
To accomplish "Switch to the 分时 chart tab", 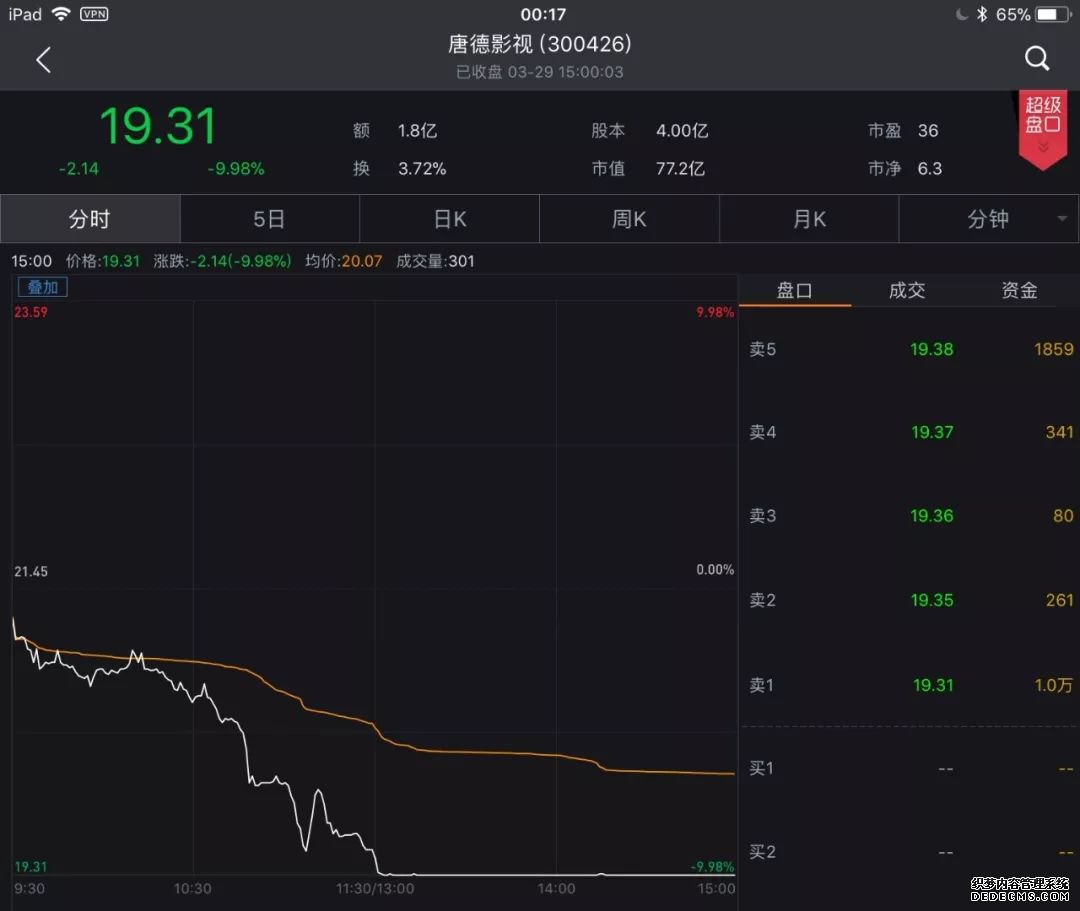I will (x=90, y=219).
